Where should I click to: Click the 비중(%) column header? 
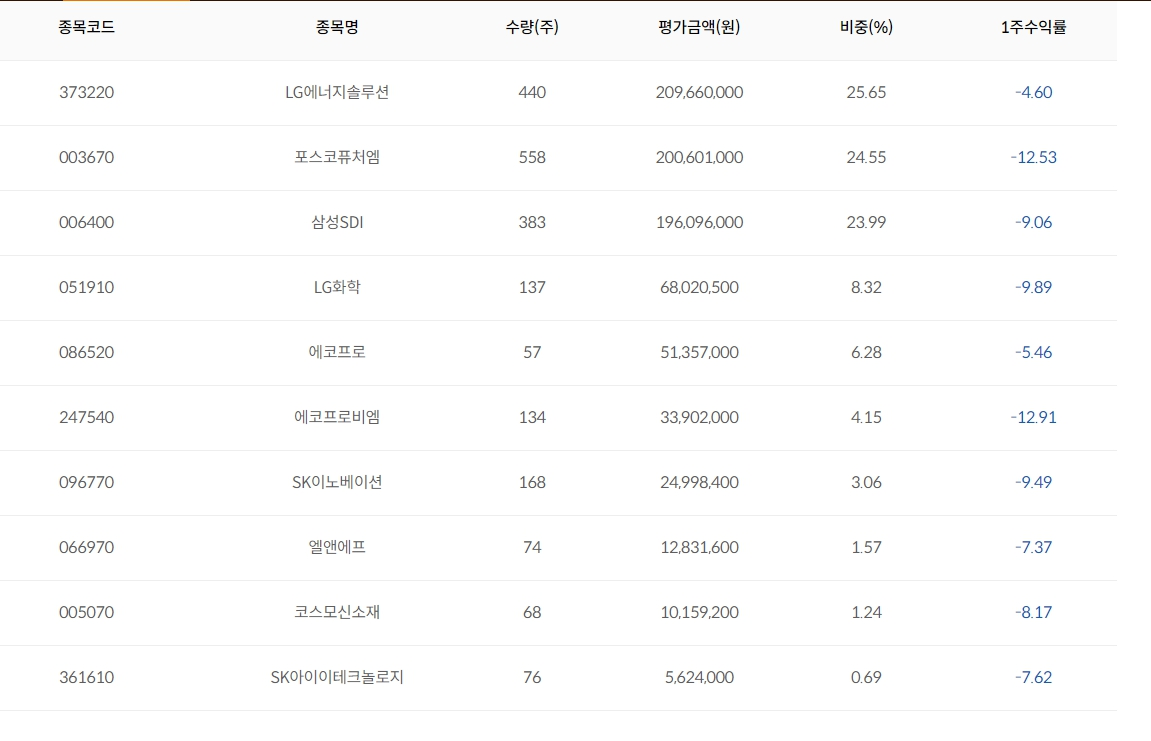click(x=866, y=28)
